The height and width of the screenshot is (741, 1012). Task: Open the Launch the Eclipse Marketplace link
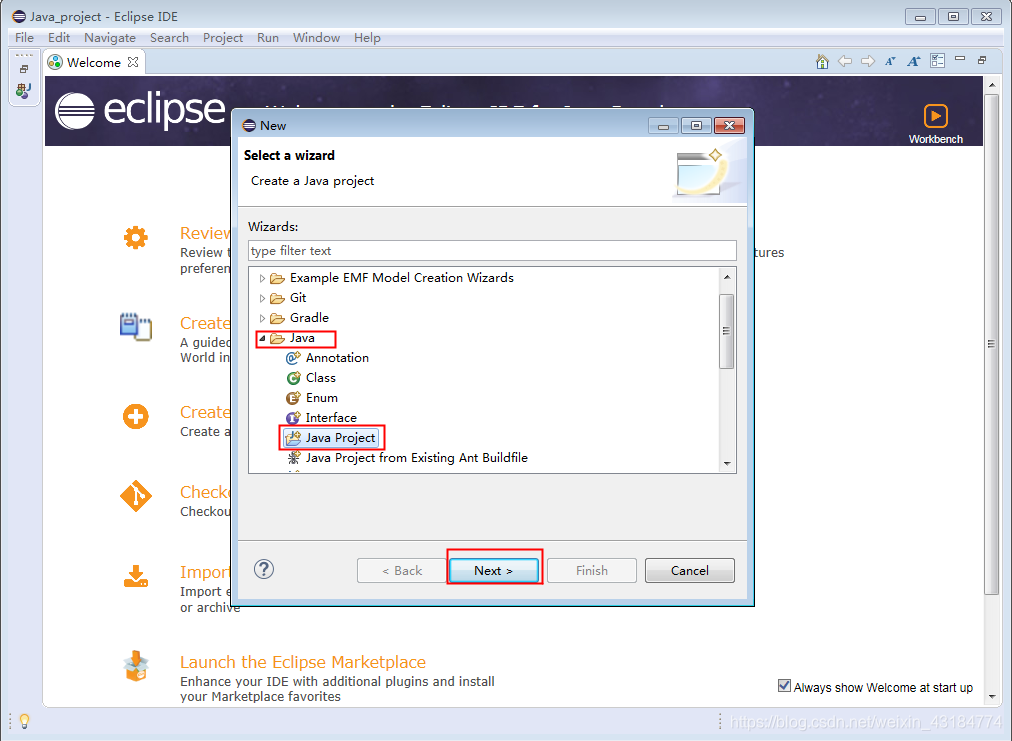tap(303, 662)
